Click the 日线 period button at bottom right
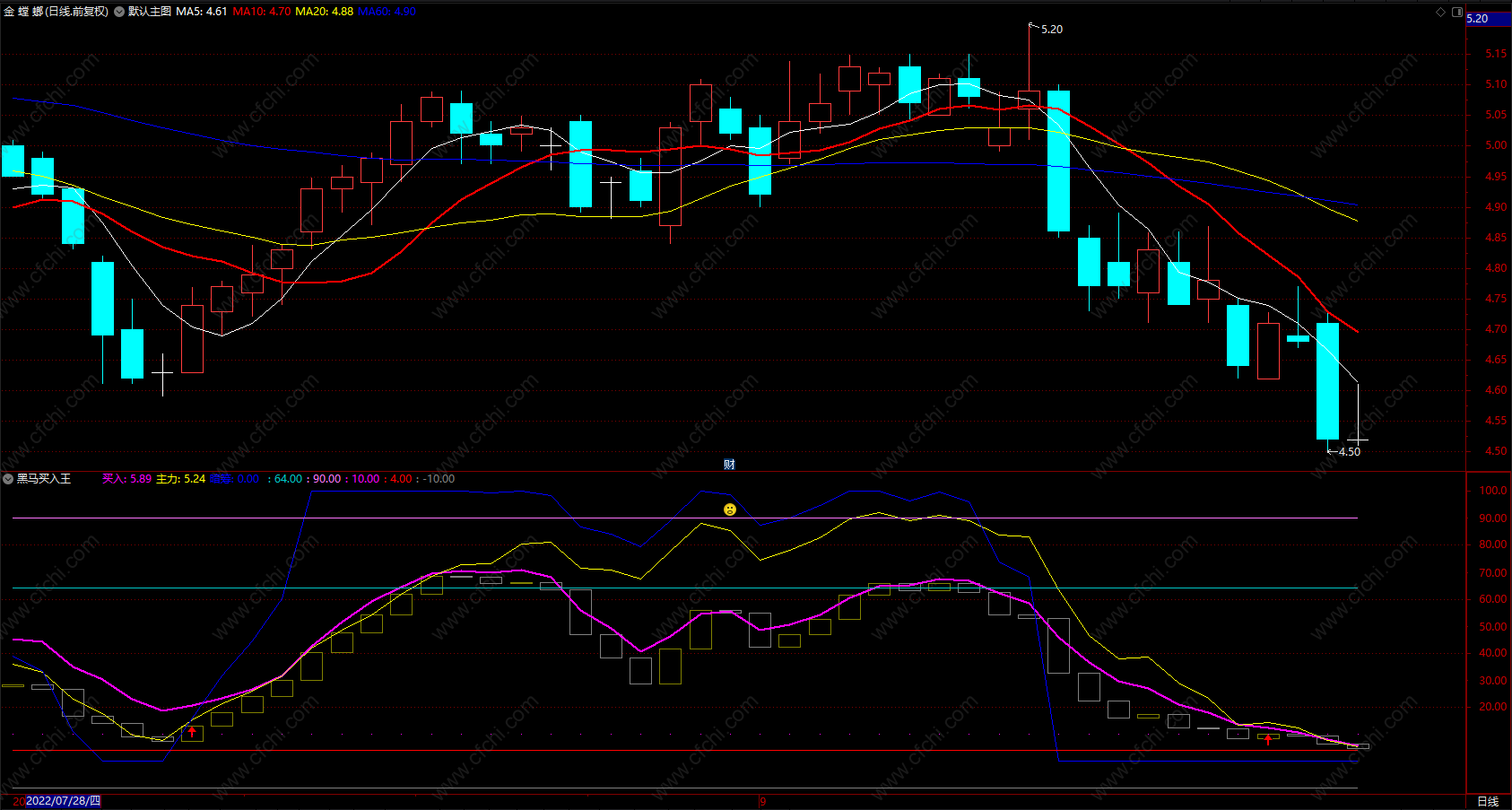This screenshot has height=810, width=1512. pyautogui.click(x=1488, y=801)
